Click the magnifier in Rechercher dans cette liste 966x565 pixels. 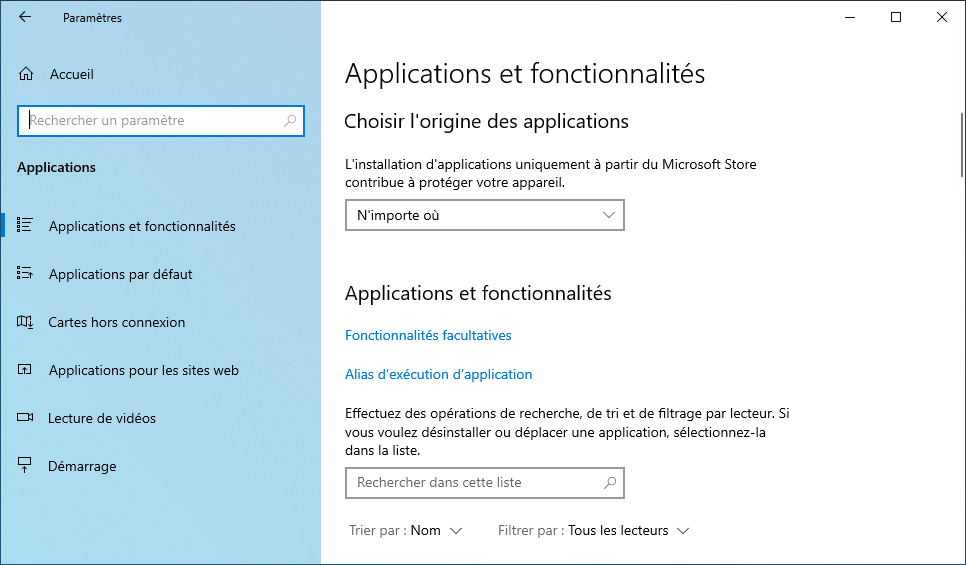point(610,482)
